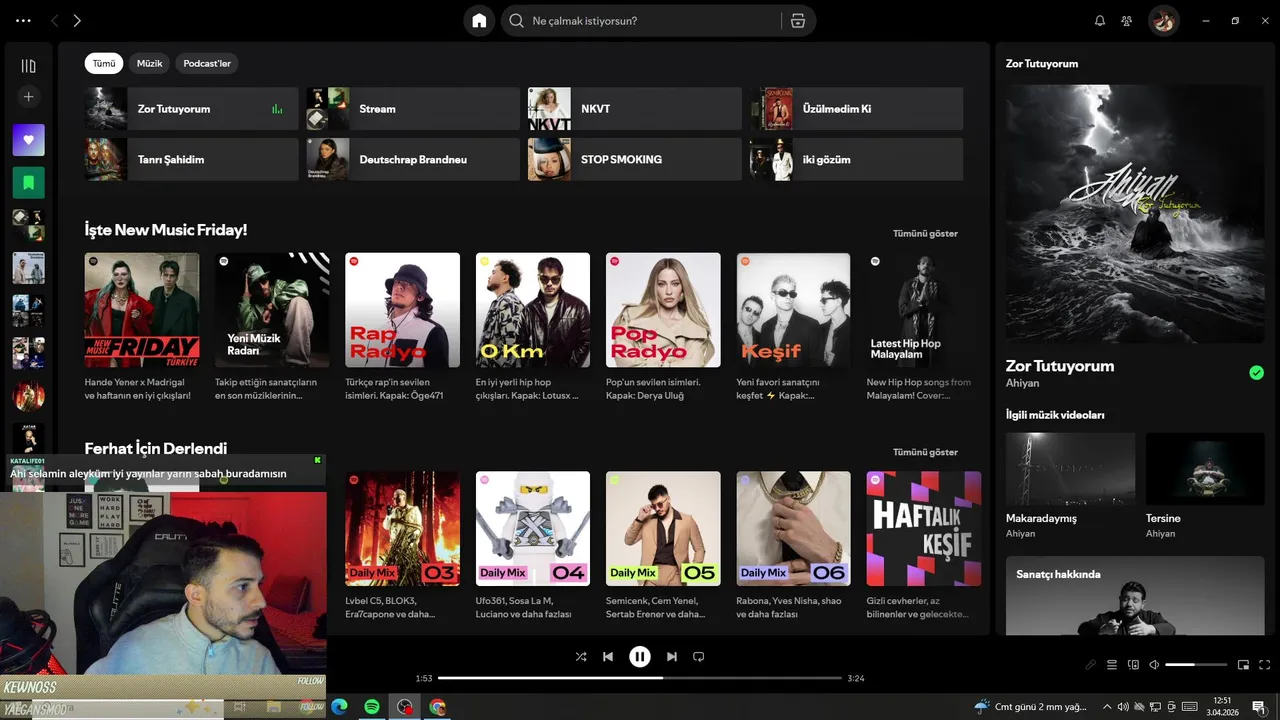Open artist Ahiyan under Zor Tutuyorum title
1280x720 pixels.
[x=1022, y=383]
